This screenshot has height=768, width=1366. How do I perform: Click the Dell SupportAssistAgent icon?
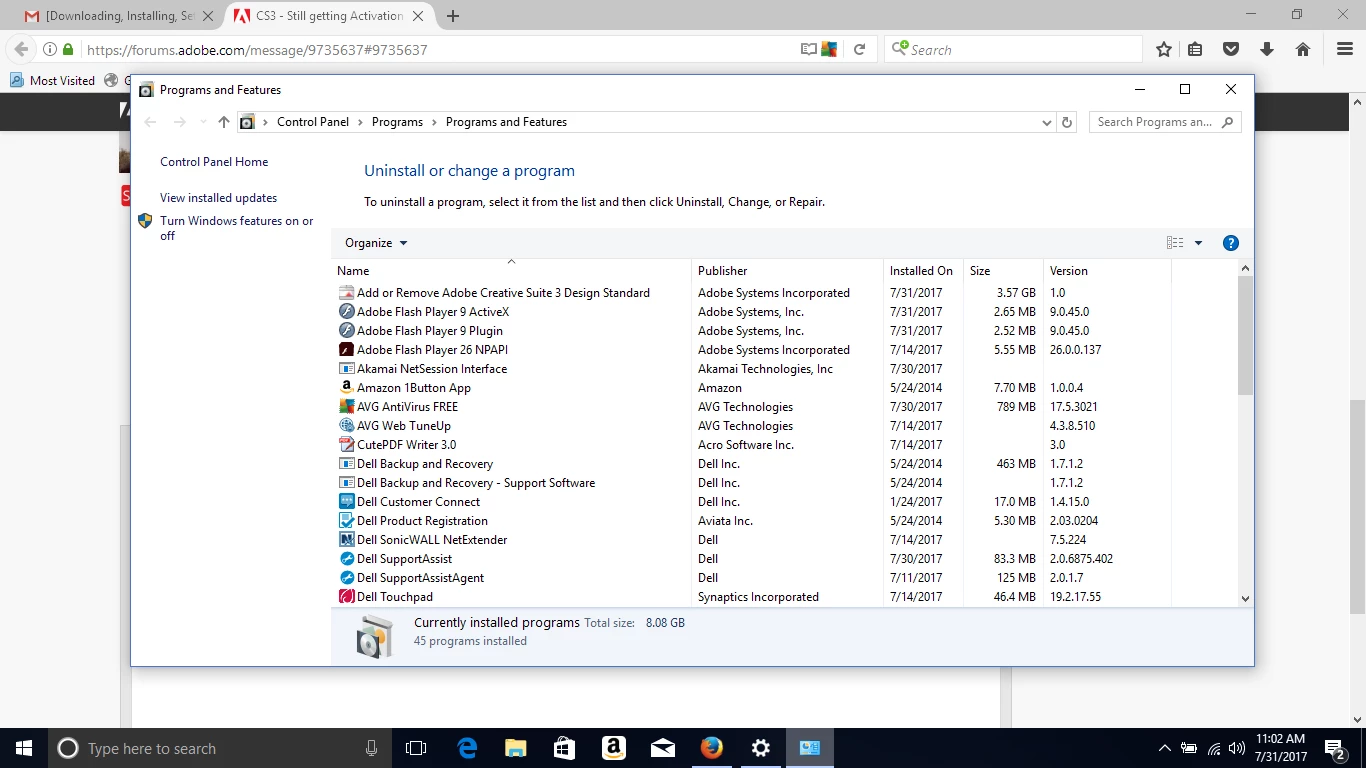click(x=346, y=578)
